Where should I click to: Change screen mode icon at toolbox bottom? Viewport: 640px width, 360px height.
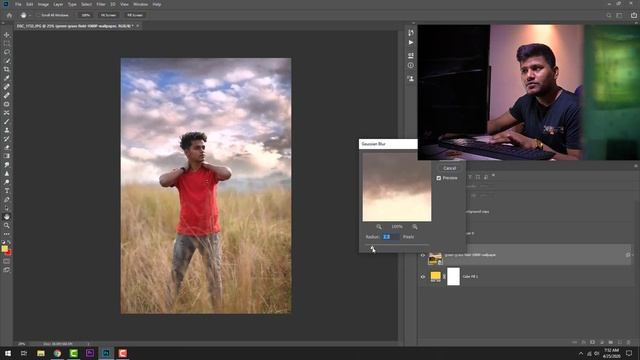(7, 270)
